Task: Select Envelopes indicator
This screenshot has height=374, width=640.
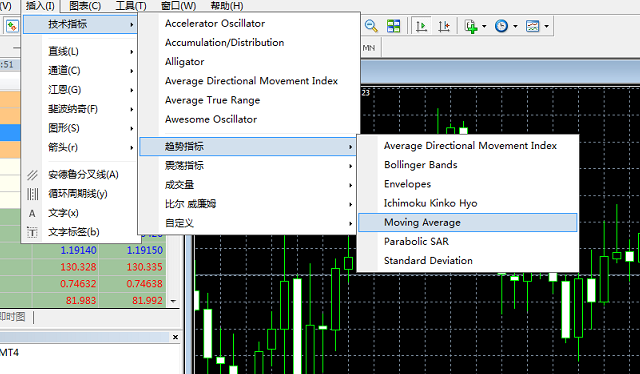Action: click(x=468, y=184)
